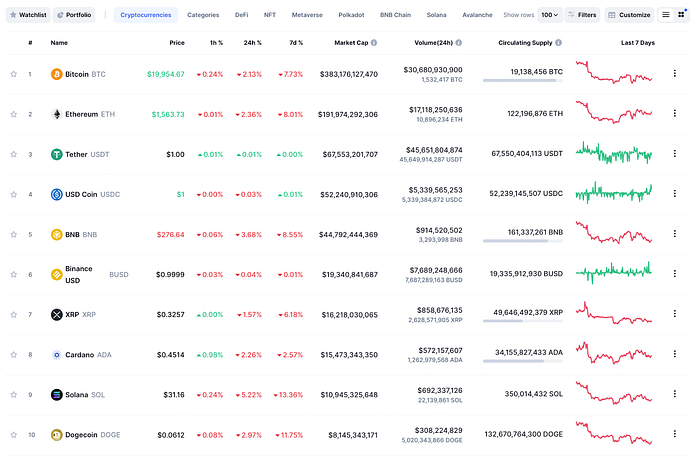The width and height of the screenshot is (700, 458).
Task: Star XRP for the watchlist
Action: tap(13, 315)
